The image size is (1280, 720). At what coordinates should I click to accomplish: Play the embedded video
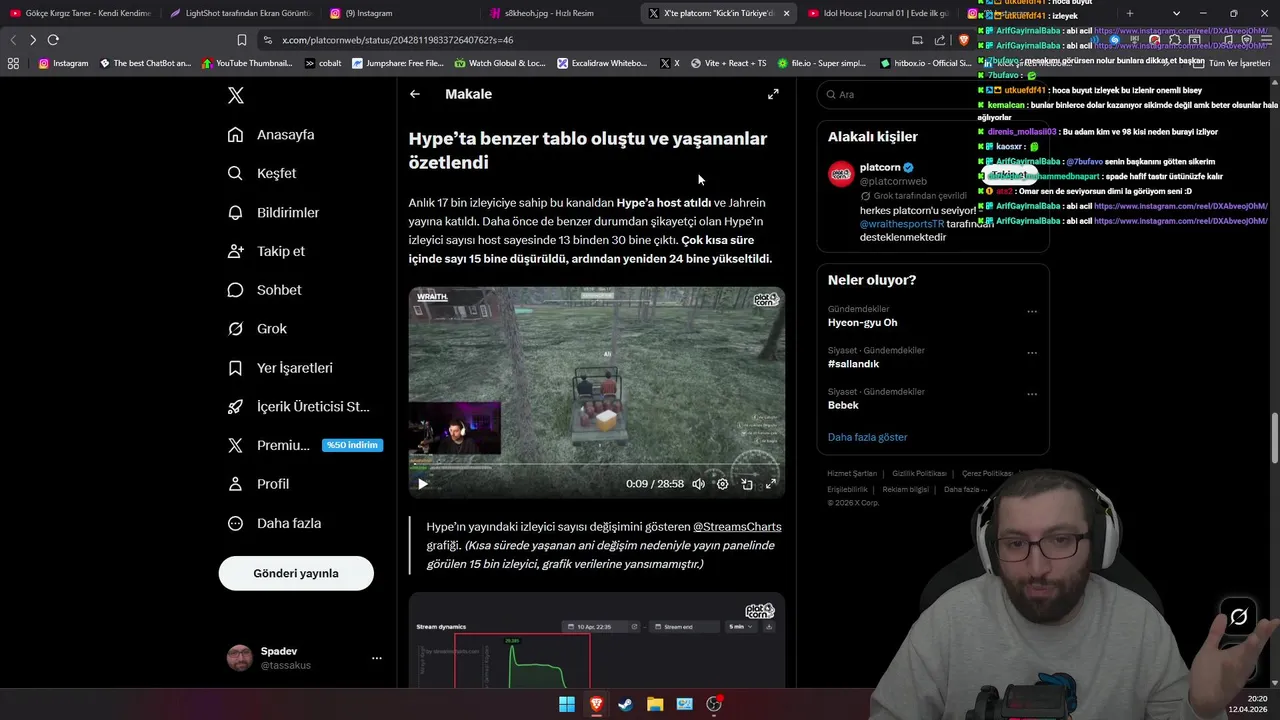click(x=422, y=484)
